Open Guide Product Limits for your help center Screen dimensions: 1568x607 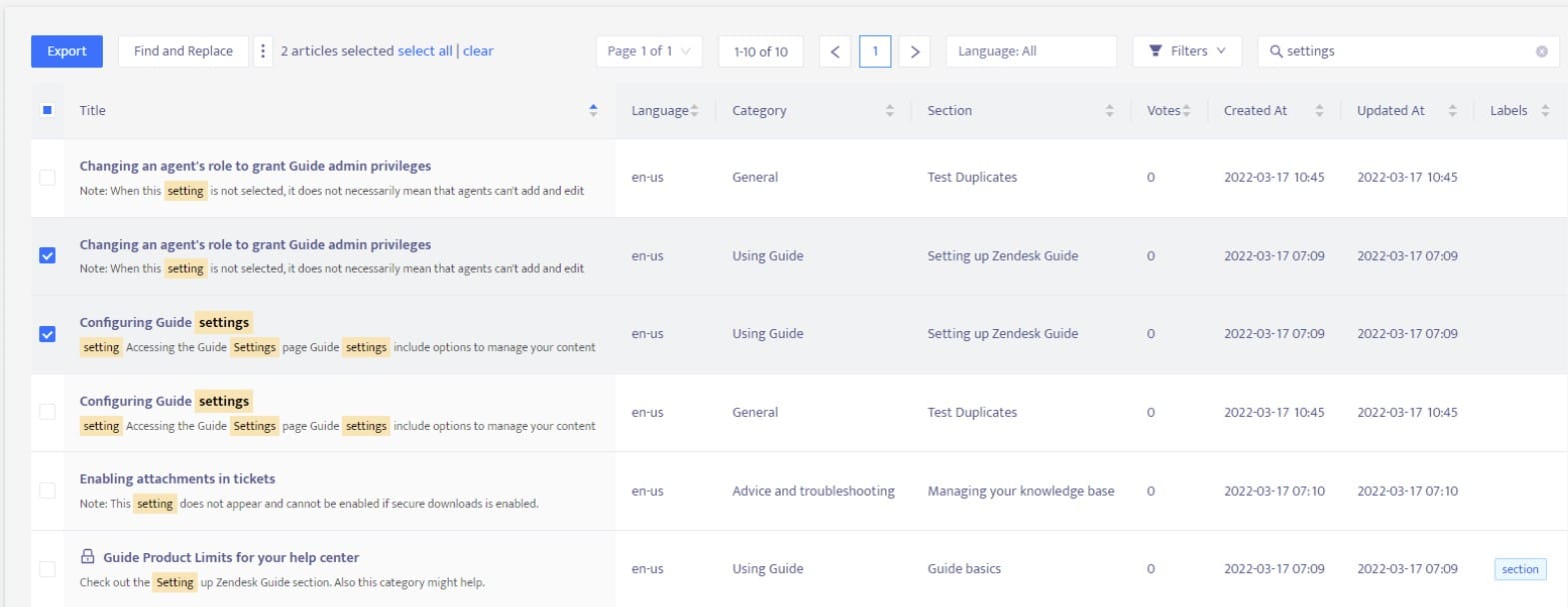(231, 557)
